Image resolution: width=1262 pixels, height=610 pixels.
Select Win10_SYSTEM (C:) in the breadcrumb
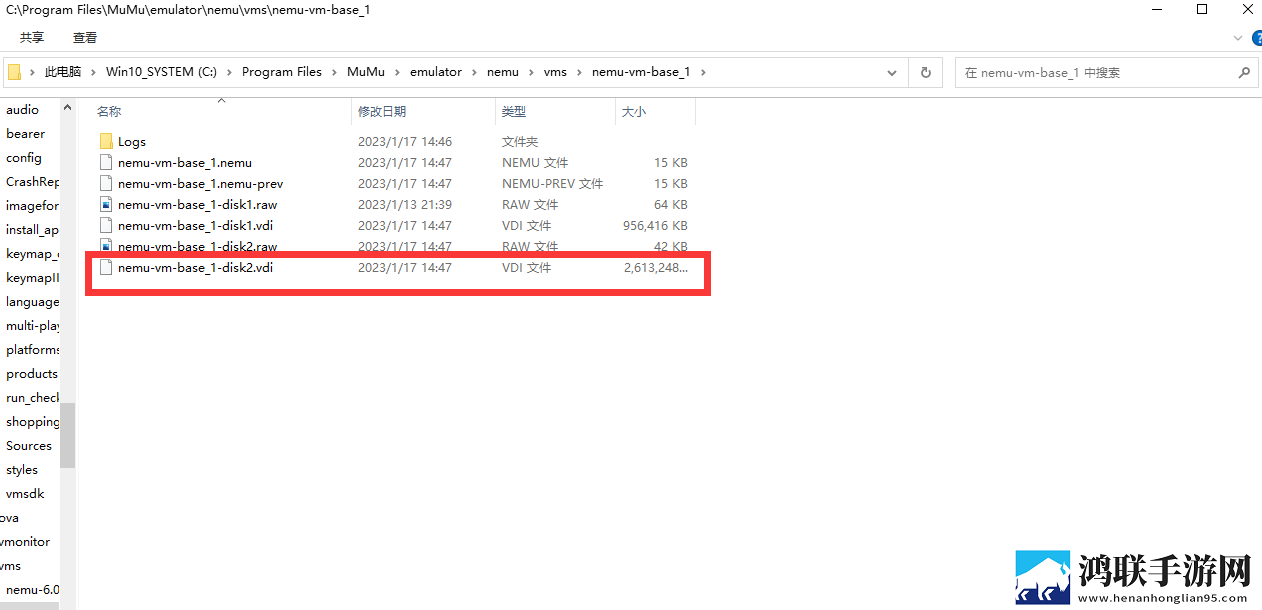point(161,72)
